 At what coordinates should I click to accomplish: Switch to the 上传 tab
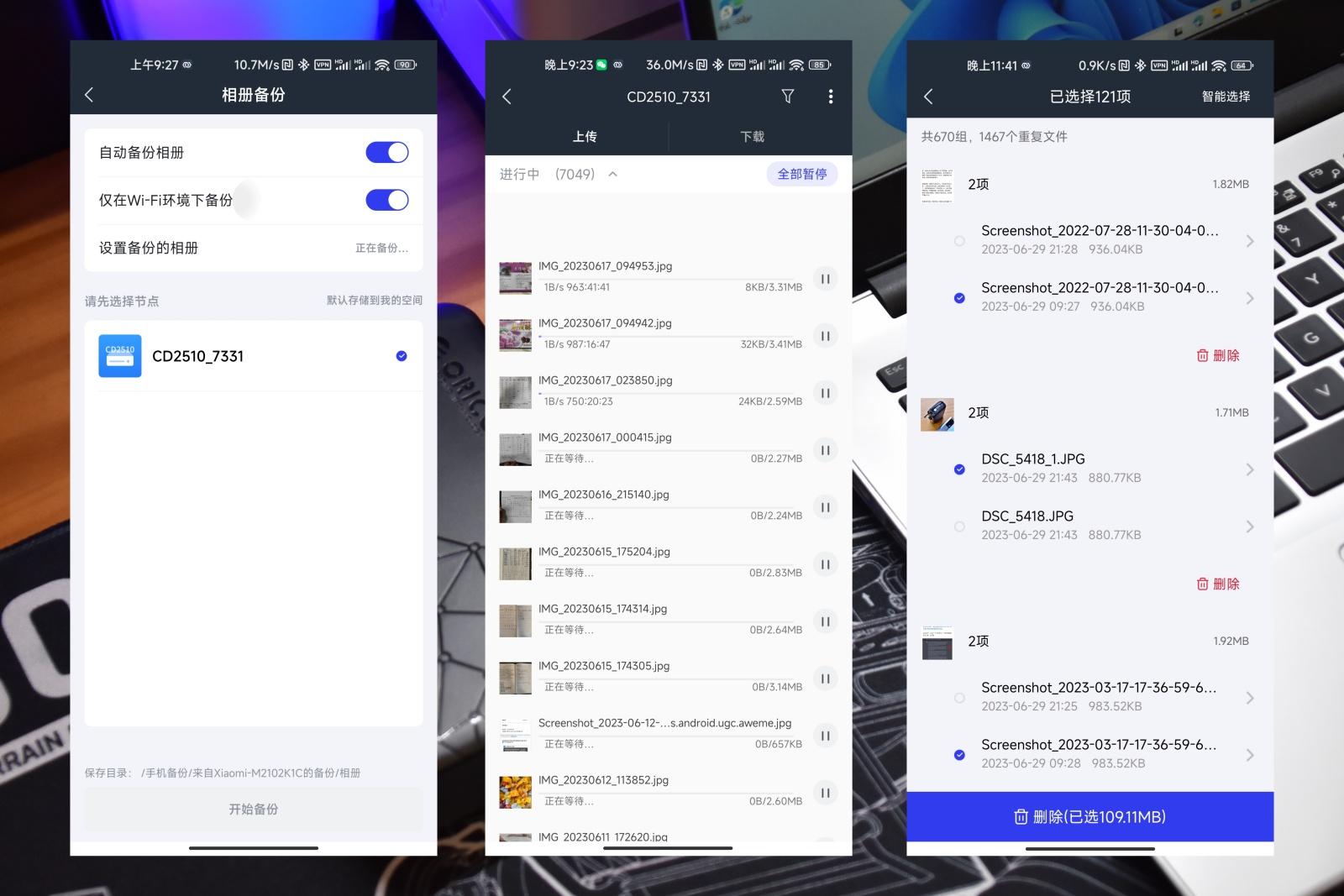[x=585, y=136]
